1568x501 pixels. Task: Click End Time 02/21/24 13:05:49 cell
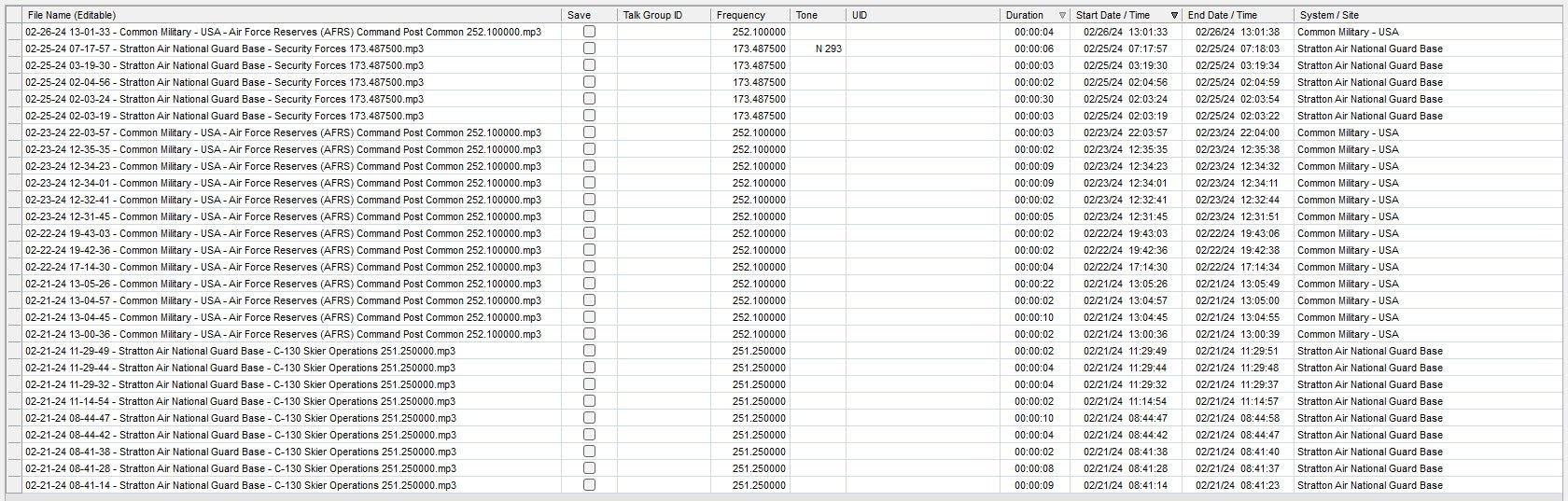[x=1238, y=284]
